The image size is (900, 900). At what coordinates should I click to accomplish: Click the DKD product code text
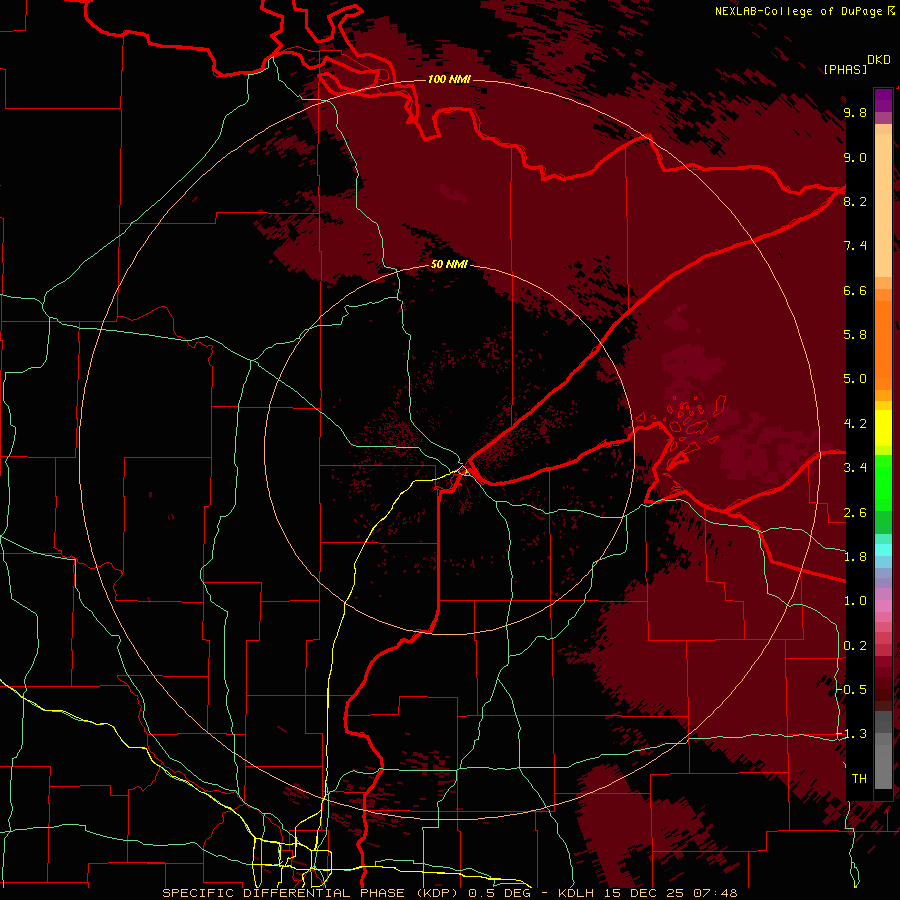tap(878, 60)
